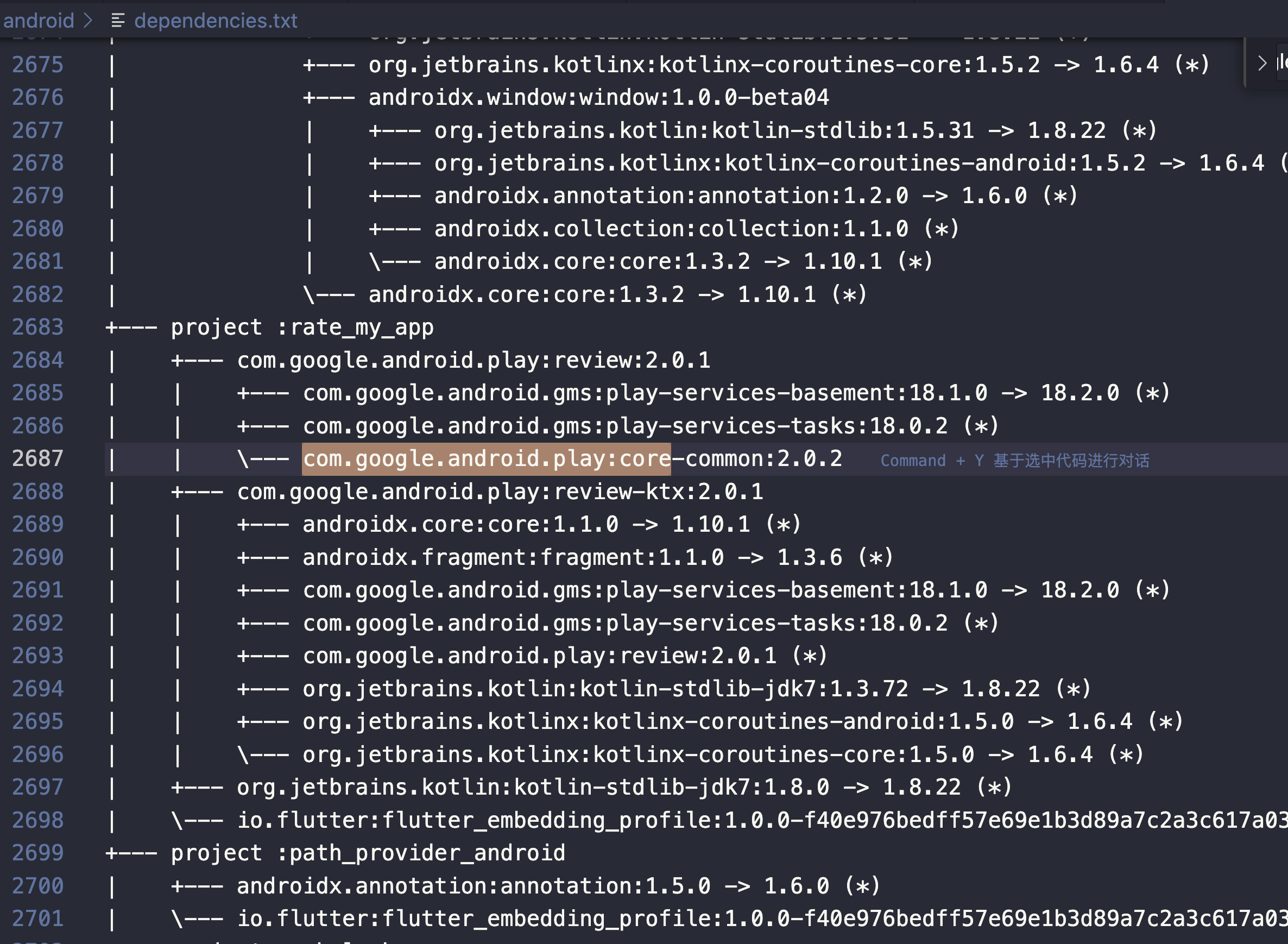1288x944 pixels.
Task: Click the highlighted com.google.android.play:core selection
Action: click(486, 459)
